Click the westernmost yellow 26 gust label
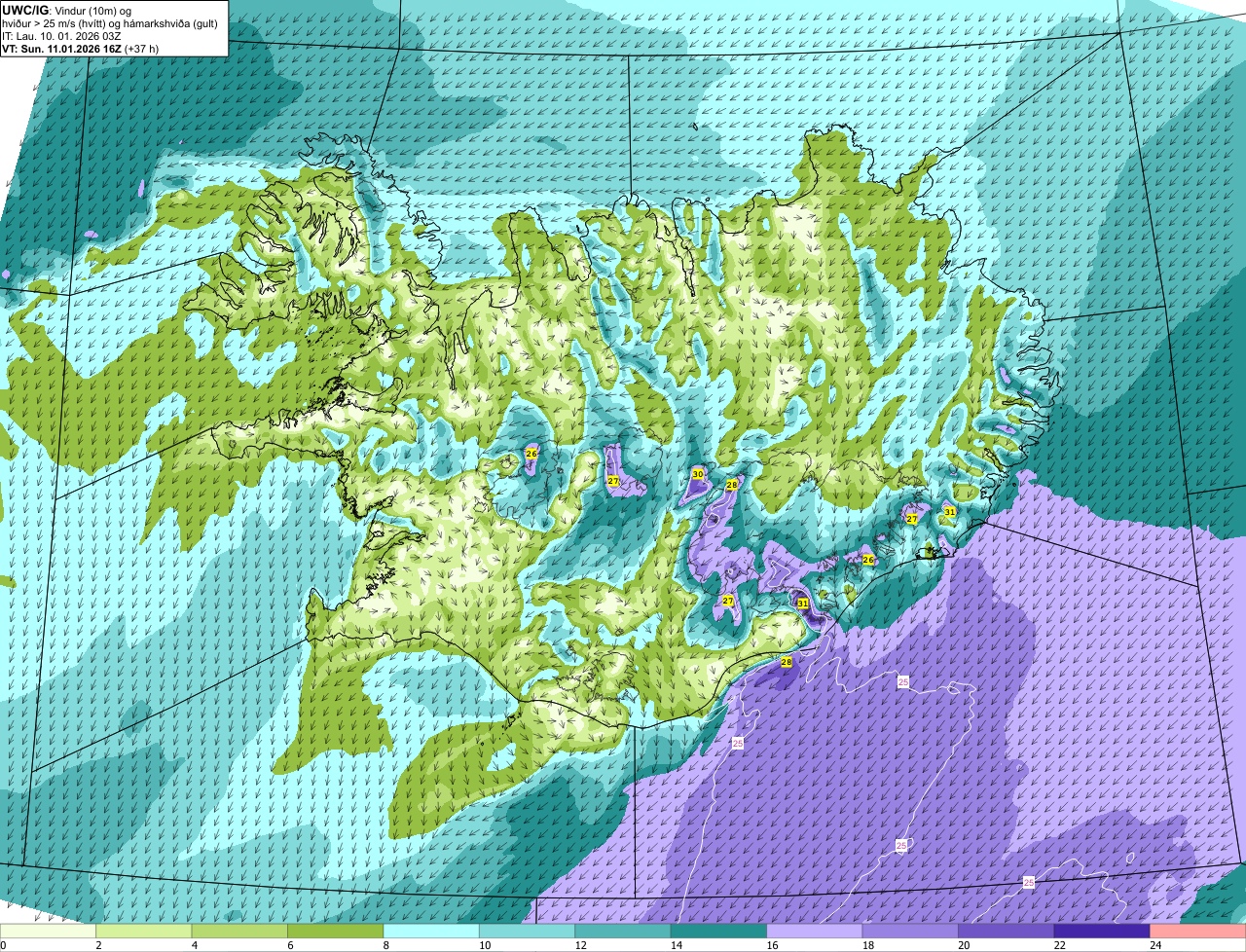The height and width of the screenshot is (952, 1246). point(531,454)
